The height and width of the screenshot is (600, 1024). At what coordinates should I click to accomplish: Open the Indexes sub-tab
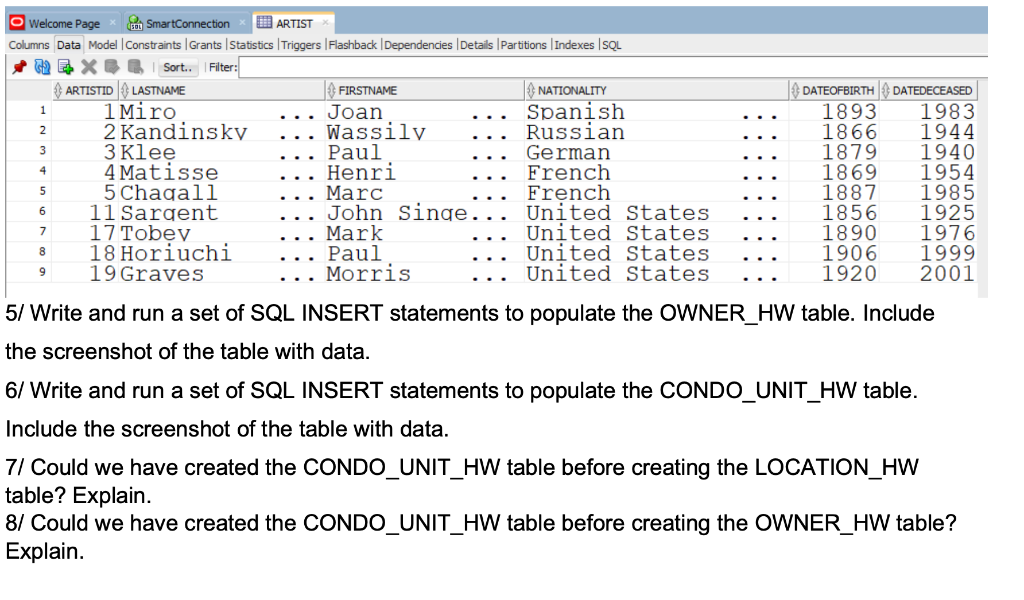coord(574,44)
